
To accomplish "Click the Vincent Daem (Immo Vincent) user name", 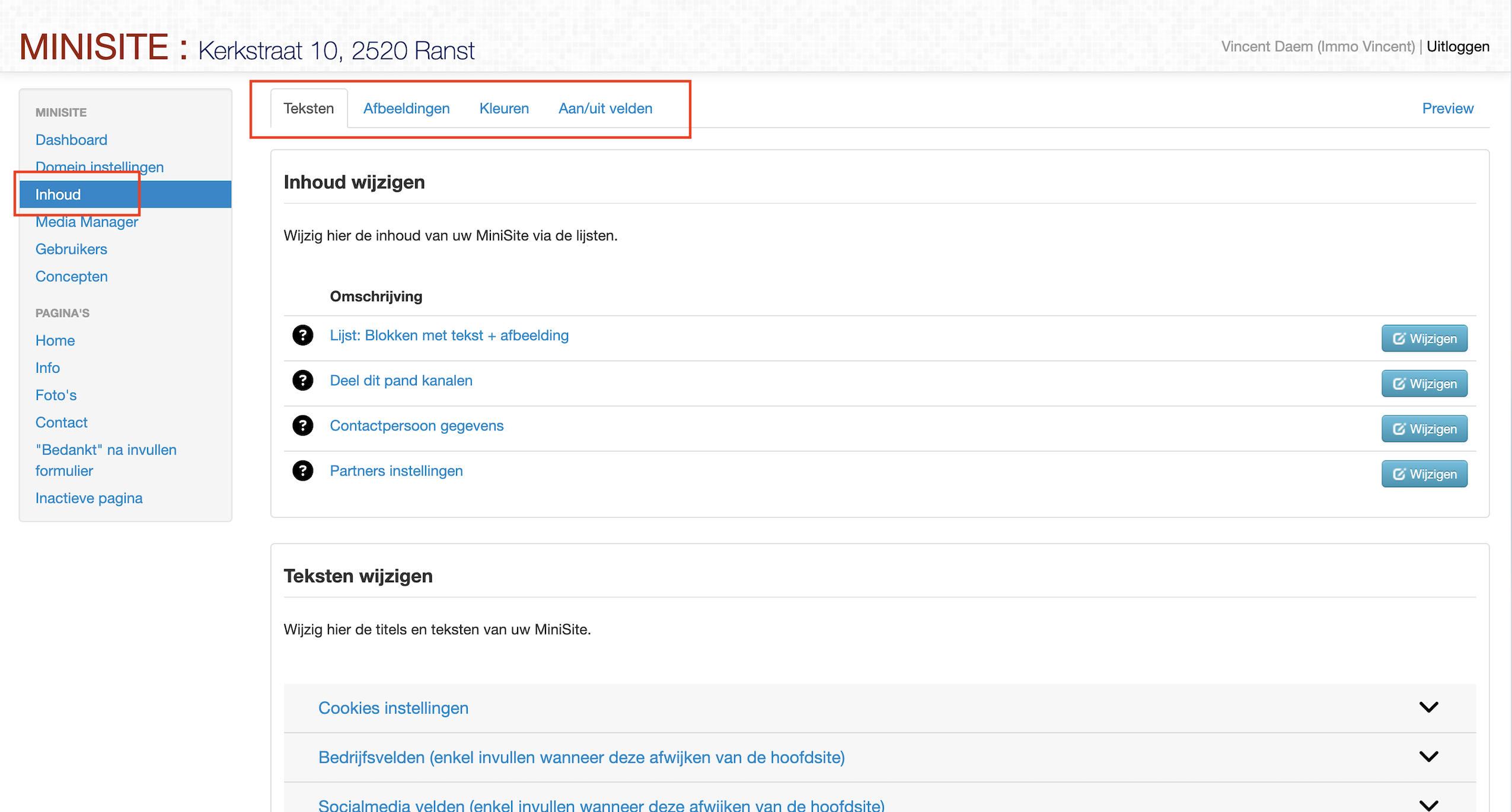I will click(1318, 47).
